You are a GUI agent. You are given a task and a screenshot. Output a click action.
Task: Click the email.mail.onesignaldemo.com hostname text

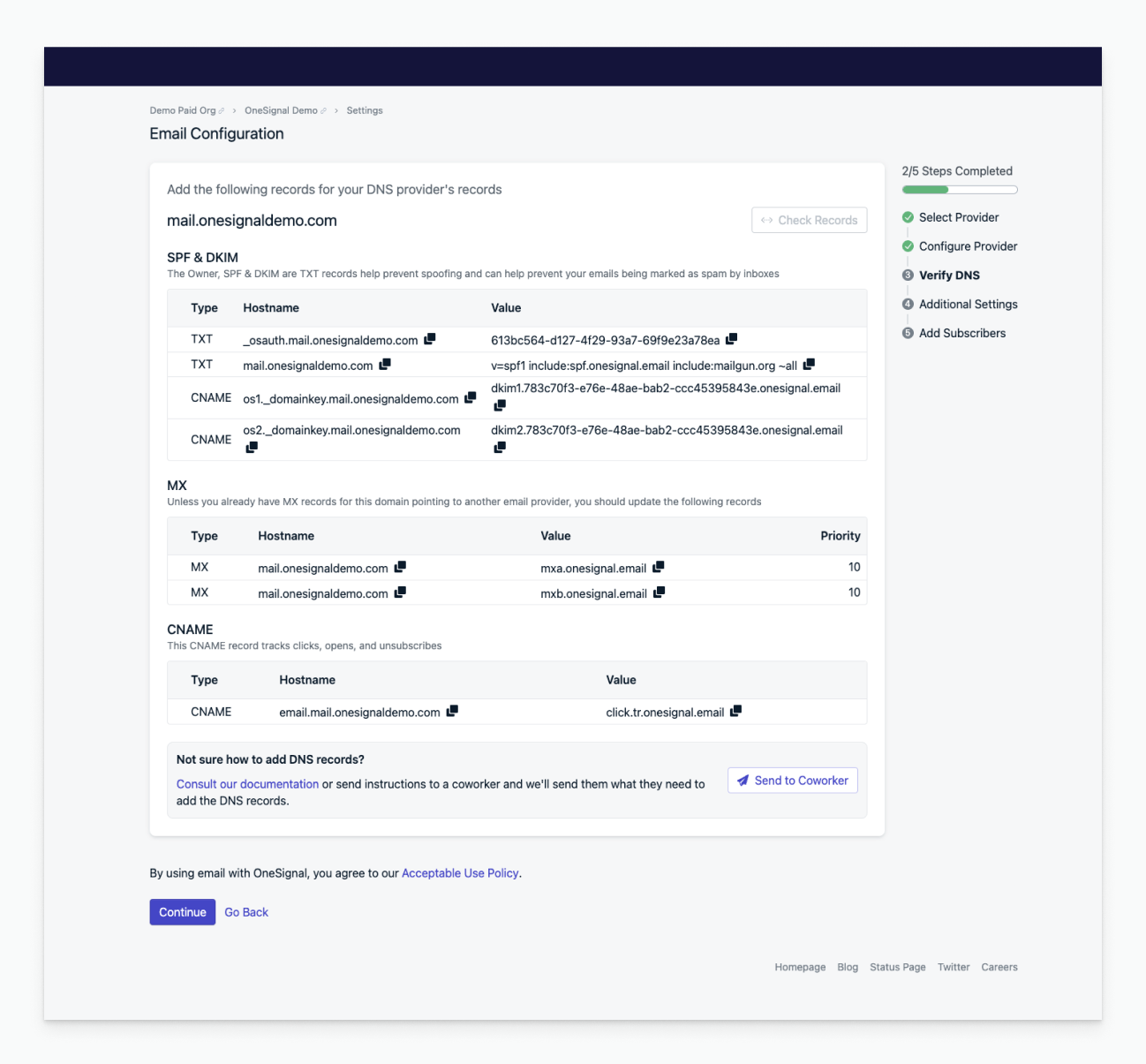coord(359,713)
